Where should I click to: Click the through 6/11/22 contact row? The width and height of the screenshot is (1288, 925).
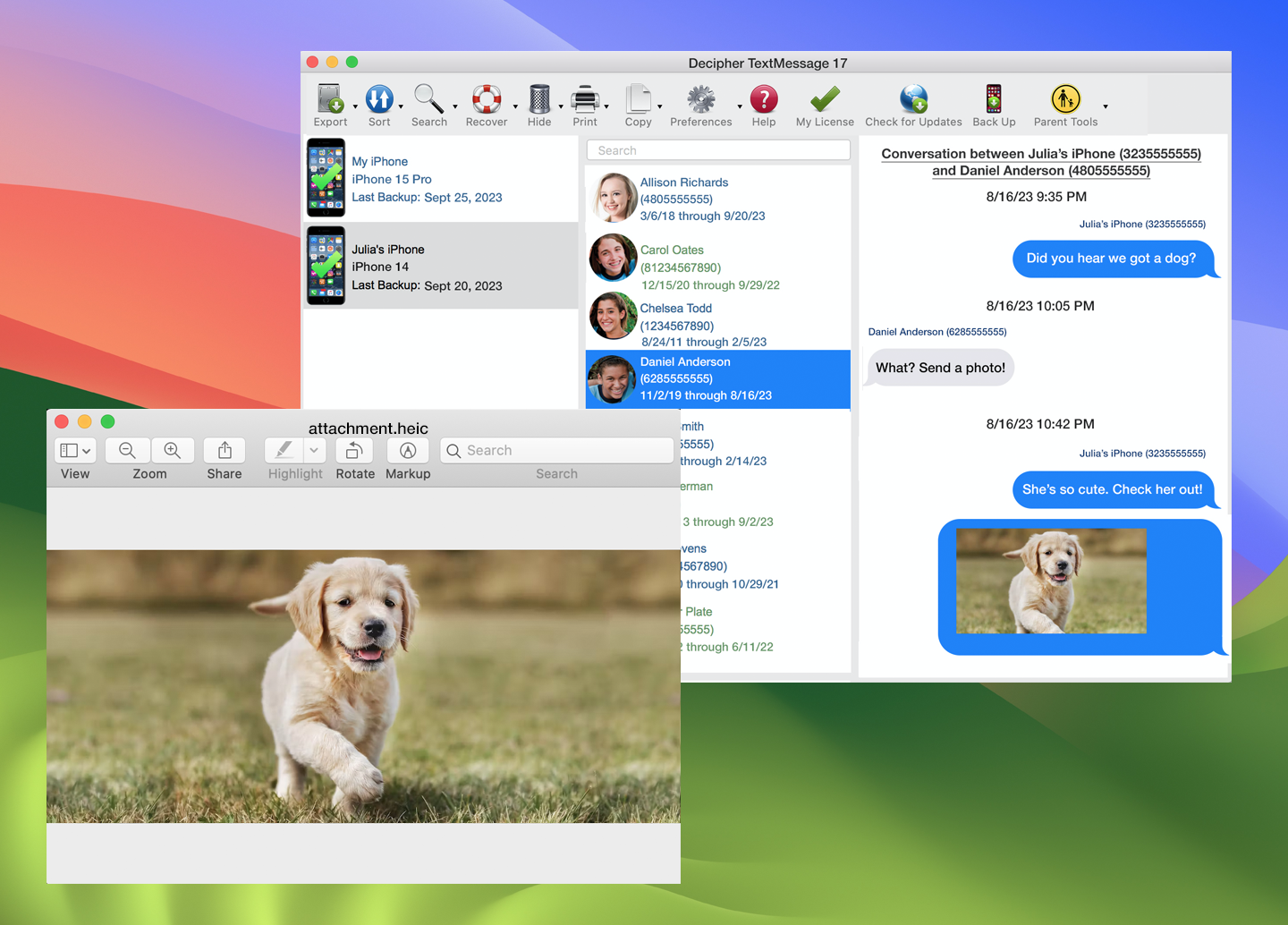click(x=766, y=629)
